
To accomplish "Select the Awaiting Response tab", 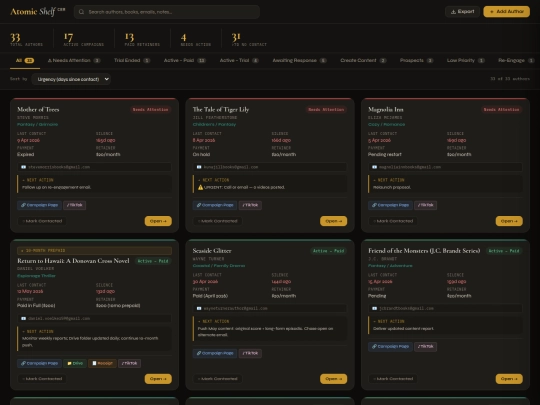I will pos(299,60).
